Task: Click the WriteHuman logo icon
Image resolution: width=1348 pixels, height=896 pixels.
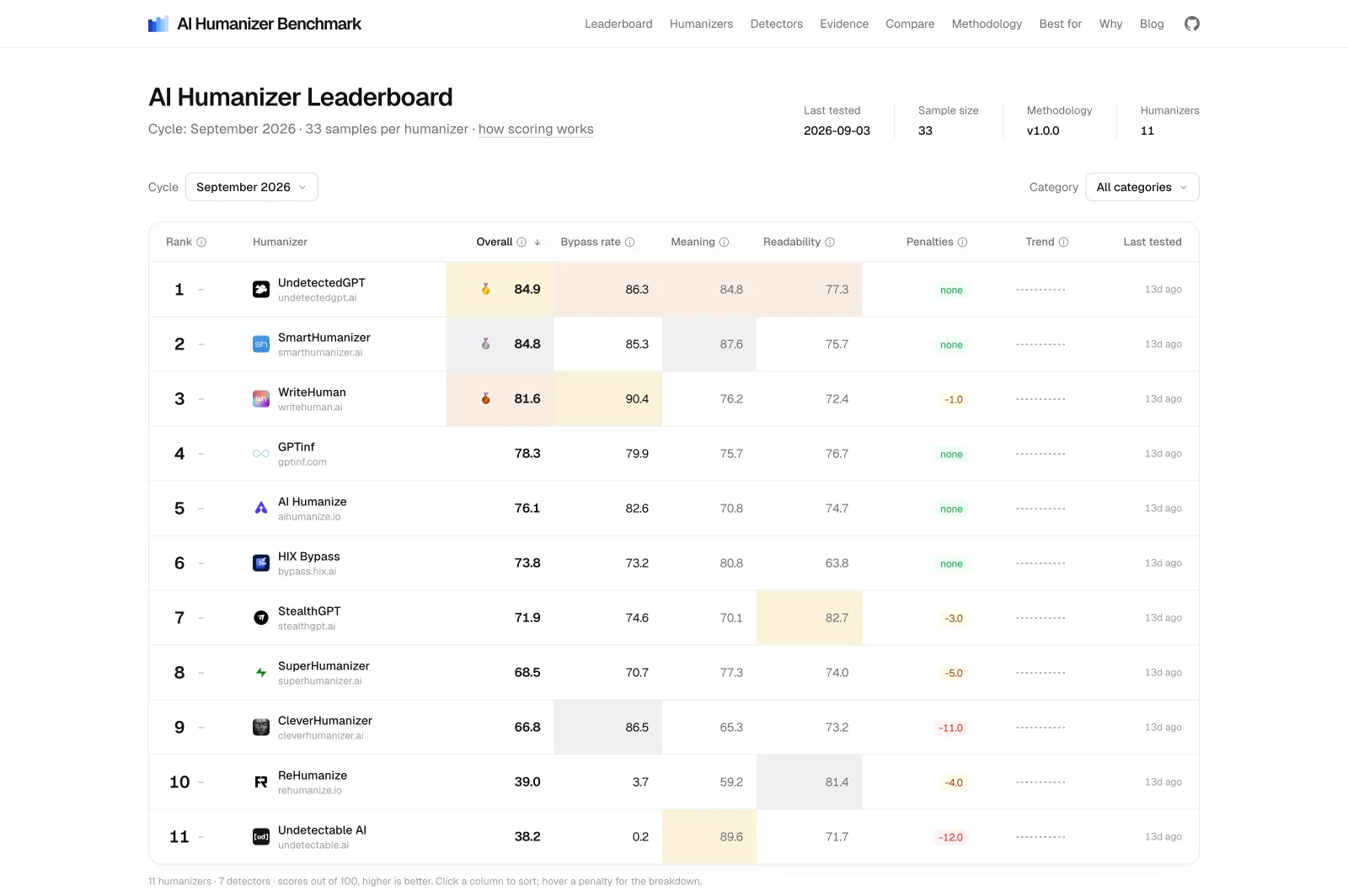Action: [x=261, y=399]
